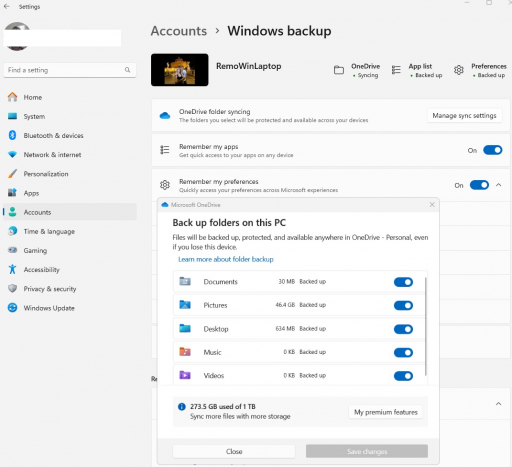Click the Save changes button

pyautogui.click(x=367, y=451)
